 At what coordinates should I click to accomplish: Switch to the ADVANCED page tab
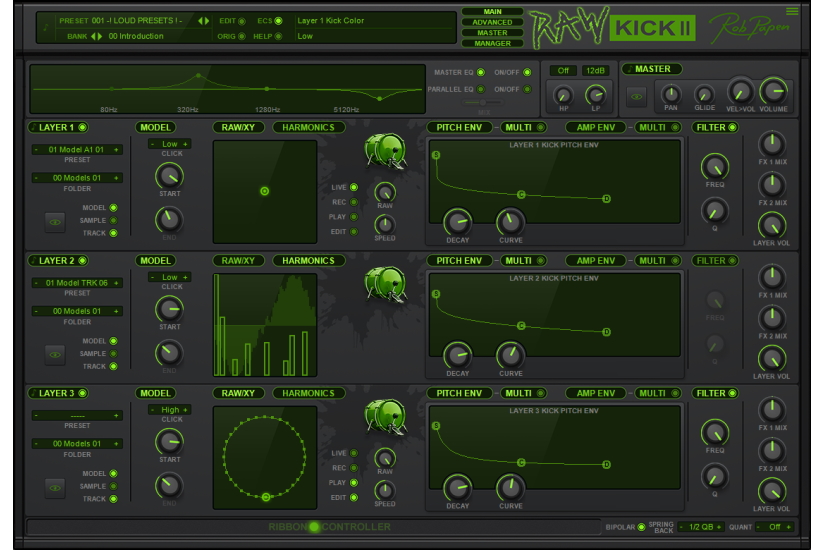pos(492,22)
